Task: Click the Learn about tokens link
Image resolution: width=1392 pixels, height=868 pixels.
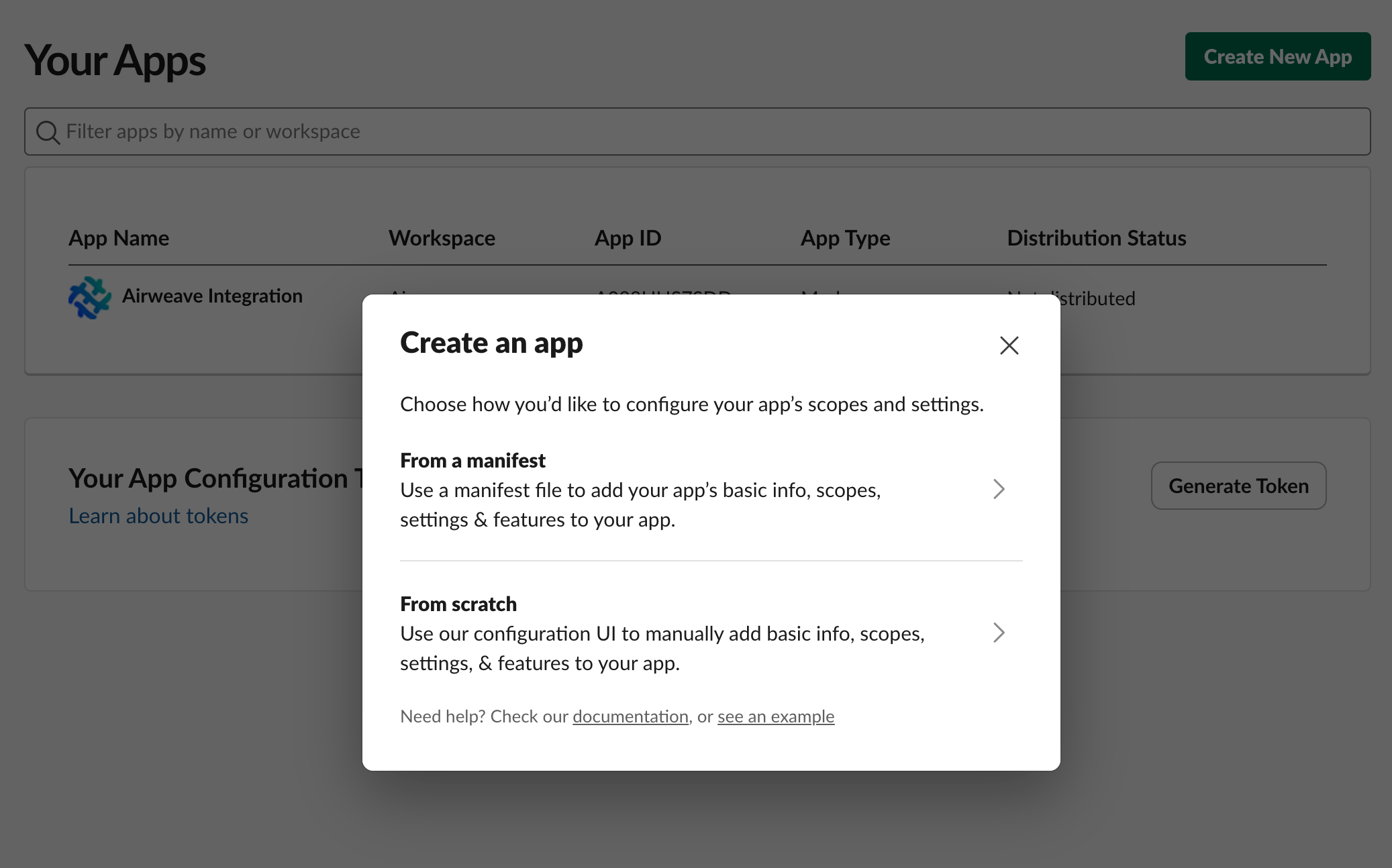Action: [x=158, y=515]
